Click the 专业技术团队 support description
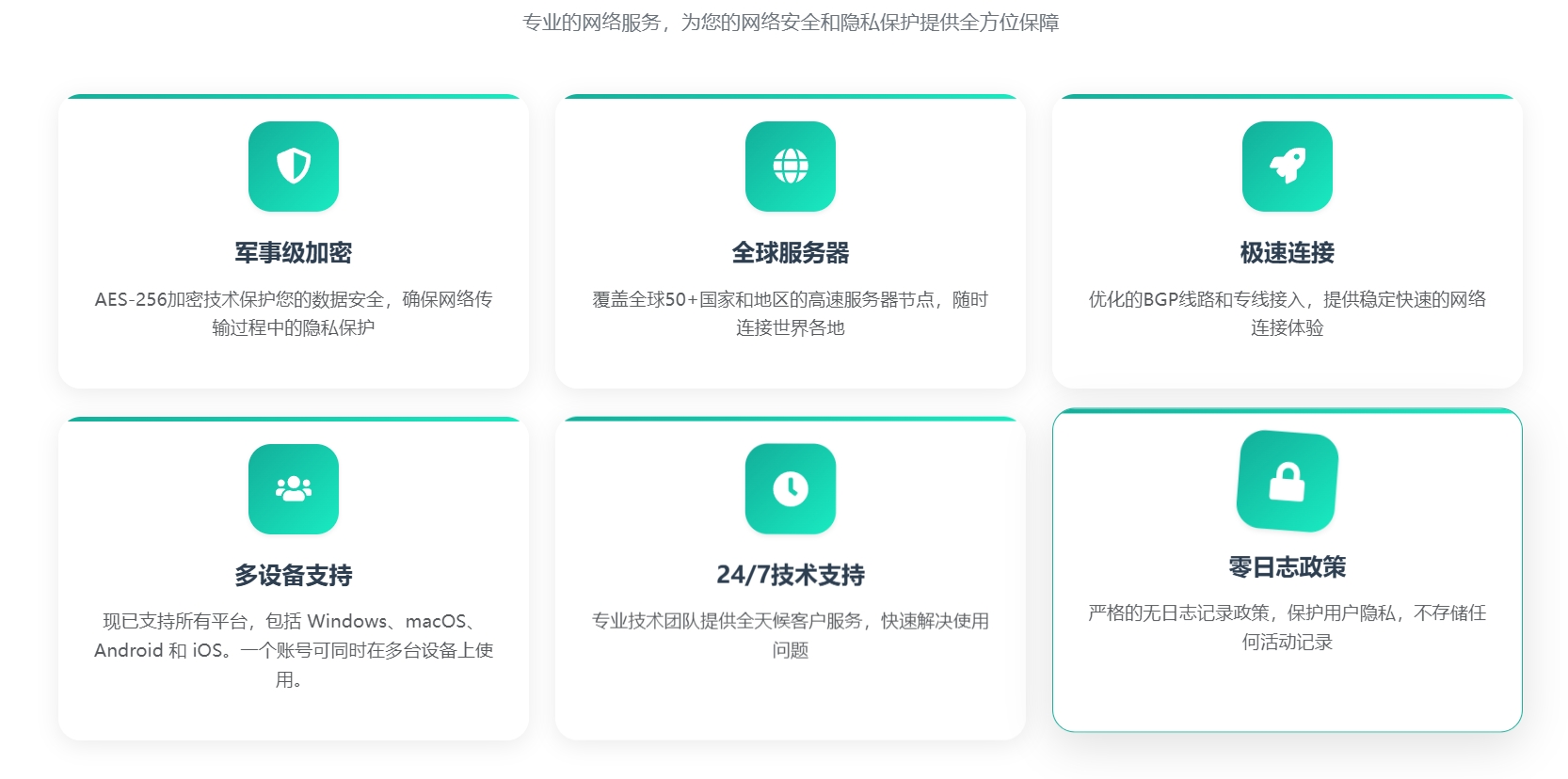This screenshot has width=1568, height=779. [x=791, y=635]
